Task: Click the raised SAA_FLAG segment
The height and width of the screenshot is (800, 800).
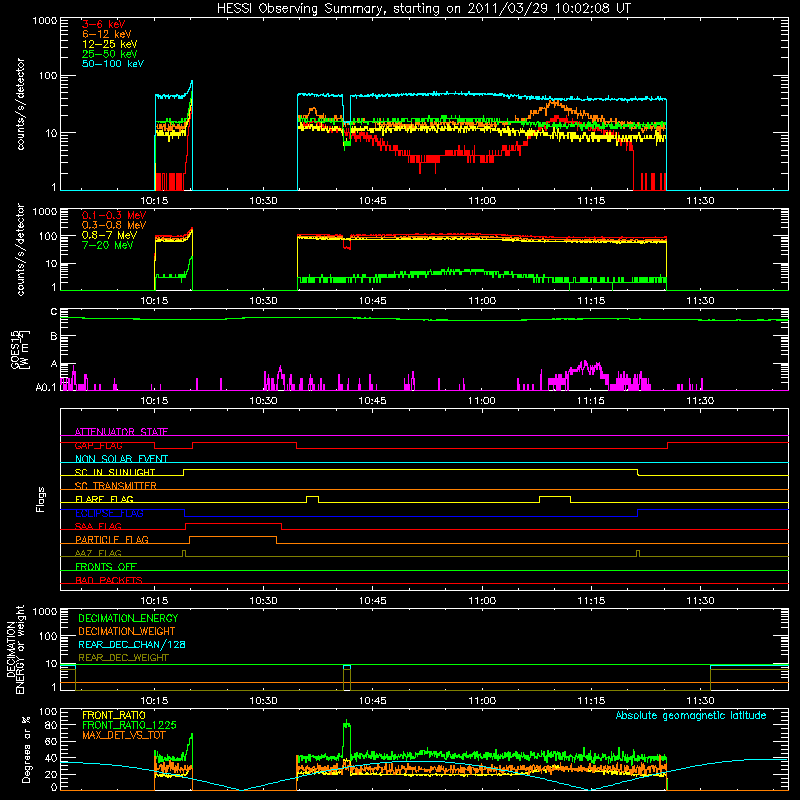Action: 234,526
